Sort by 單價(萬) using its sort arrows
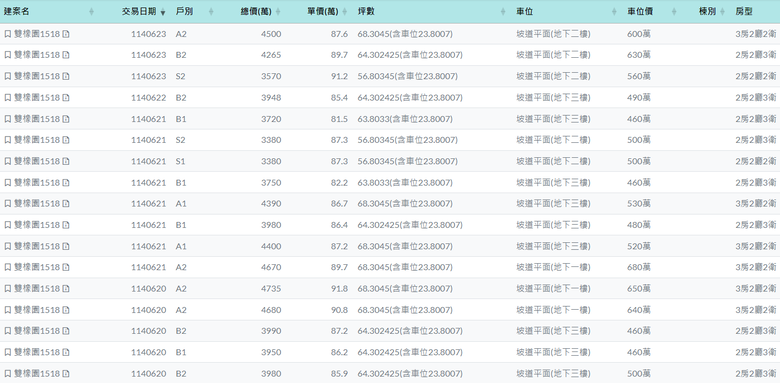The height and width of the screenshot is (383, 780). pos(345,11)
